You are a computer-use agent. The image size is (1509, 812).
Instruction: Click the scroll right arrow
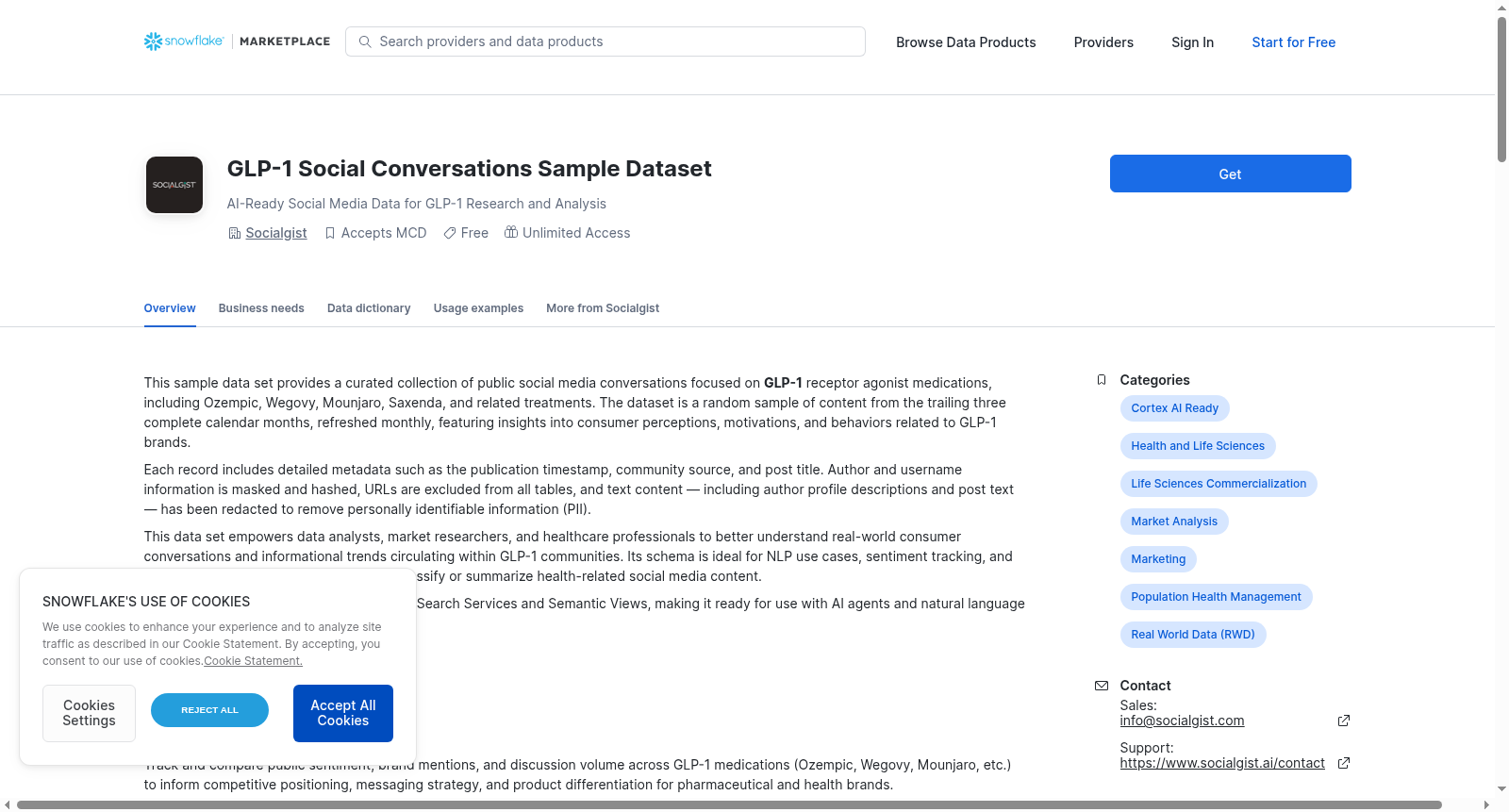pos(1487,804)
